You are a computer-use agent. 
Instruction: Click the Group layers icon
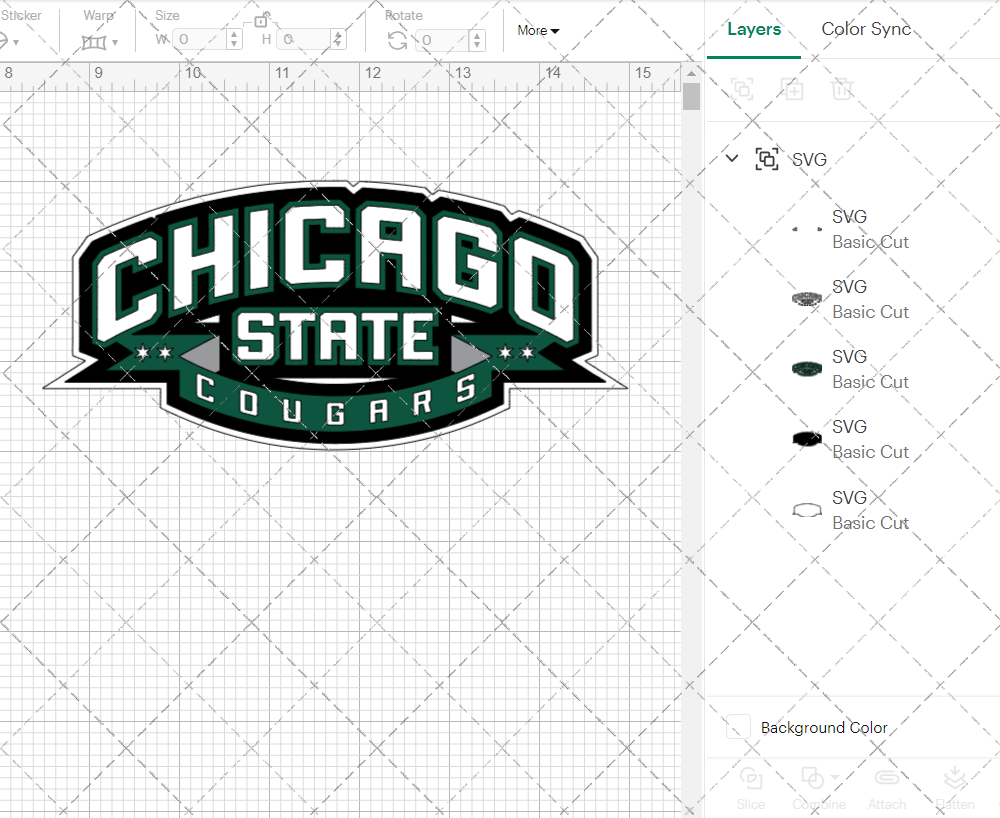(x=742, y=89)
